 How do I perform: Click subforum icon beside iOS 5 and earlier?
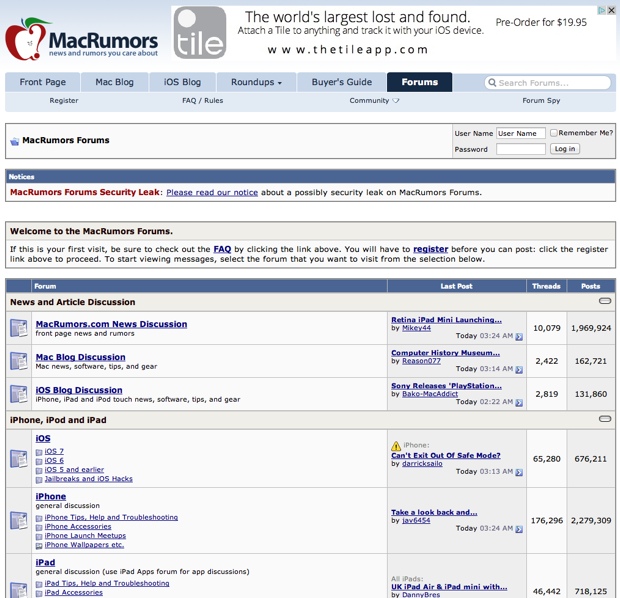39,471
